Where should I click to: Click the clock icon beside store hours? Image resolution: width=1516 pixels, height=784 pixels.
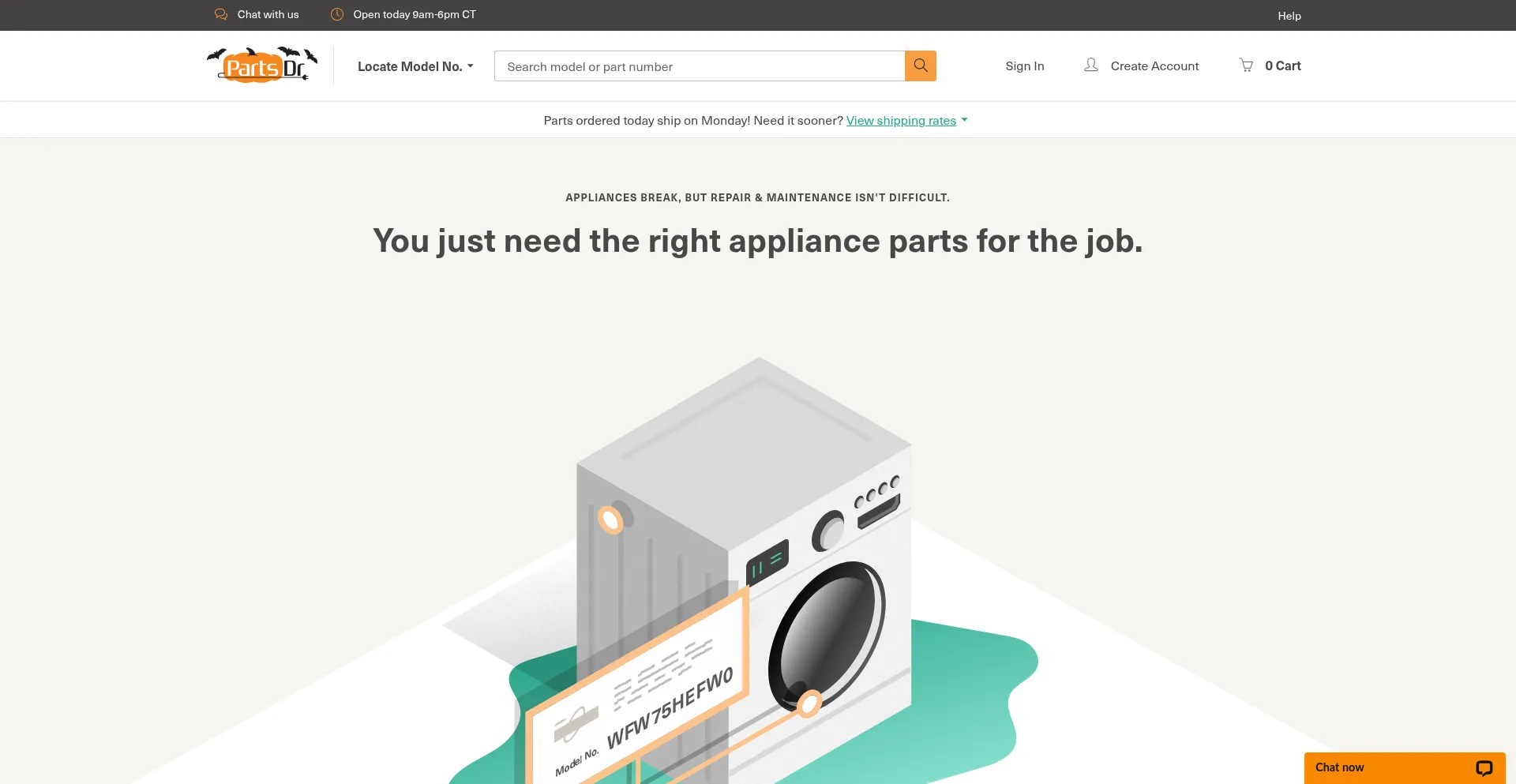tap(337, 14)
